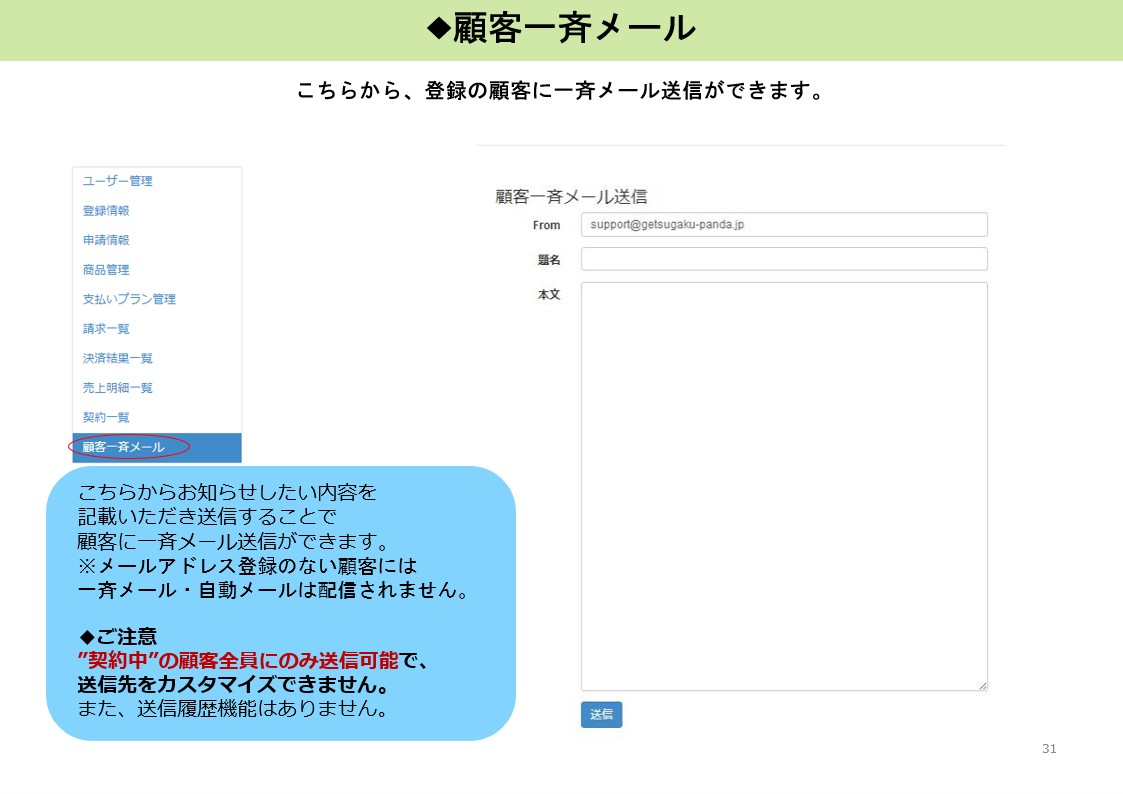
Task: Open 支払いプラン管理 settings
Action: pos(129,299)
